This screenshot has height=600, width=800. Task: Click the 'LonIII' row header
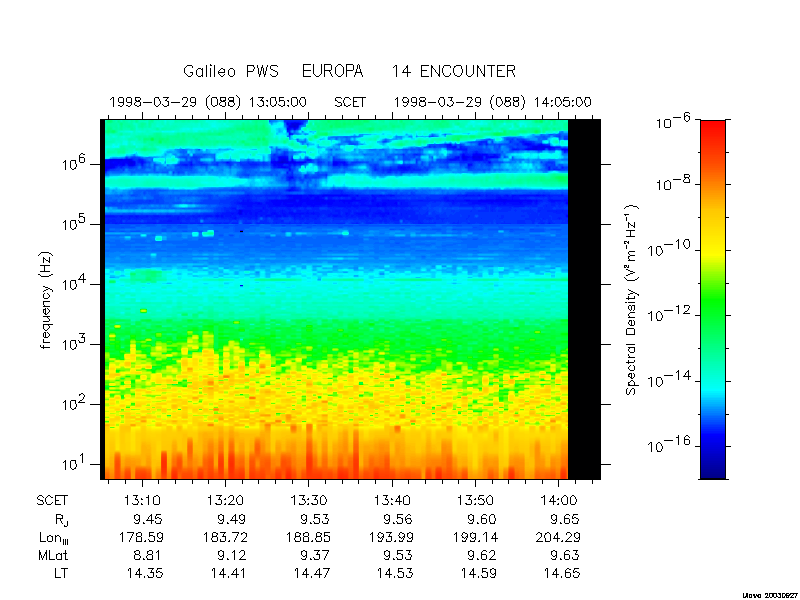click(x=54, y=538)
